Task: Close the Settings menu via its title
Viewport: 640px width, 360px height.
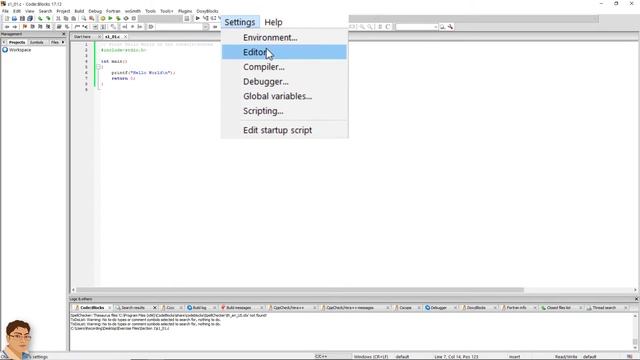Action: click(x=240, y=22)
